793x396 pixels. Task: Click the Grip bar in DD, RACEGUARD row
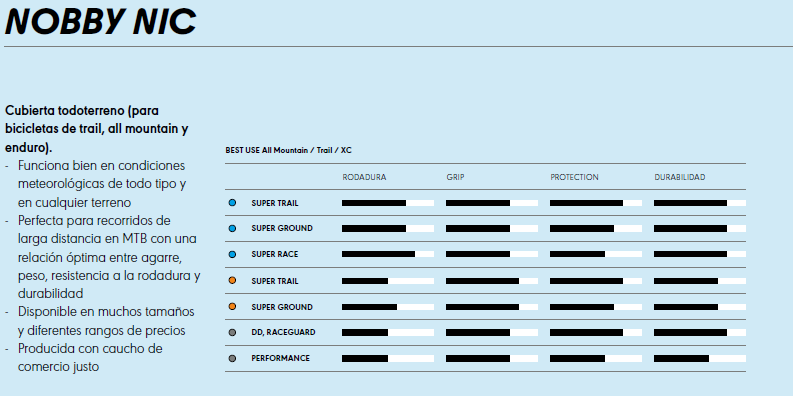pyautogui.click(x=492, y=333)
